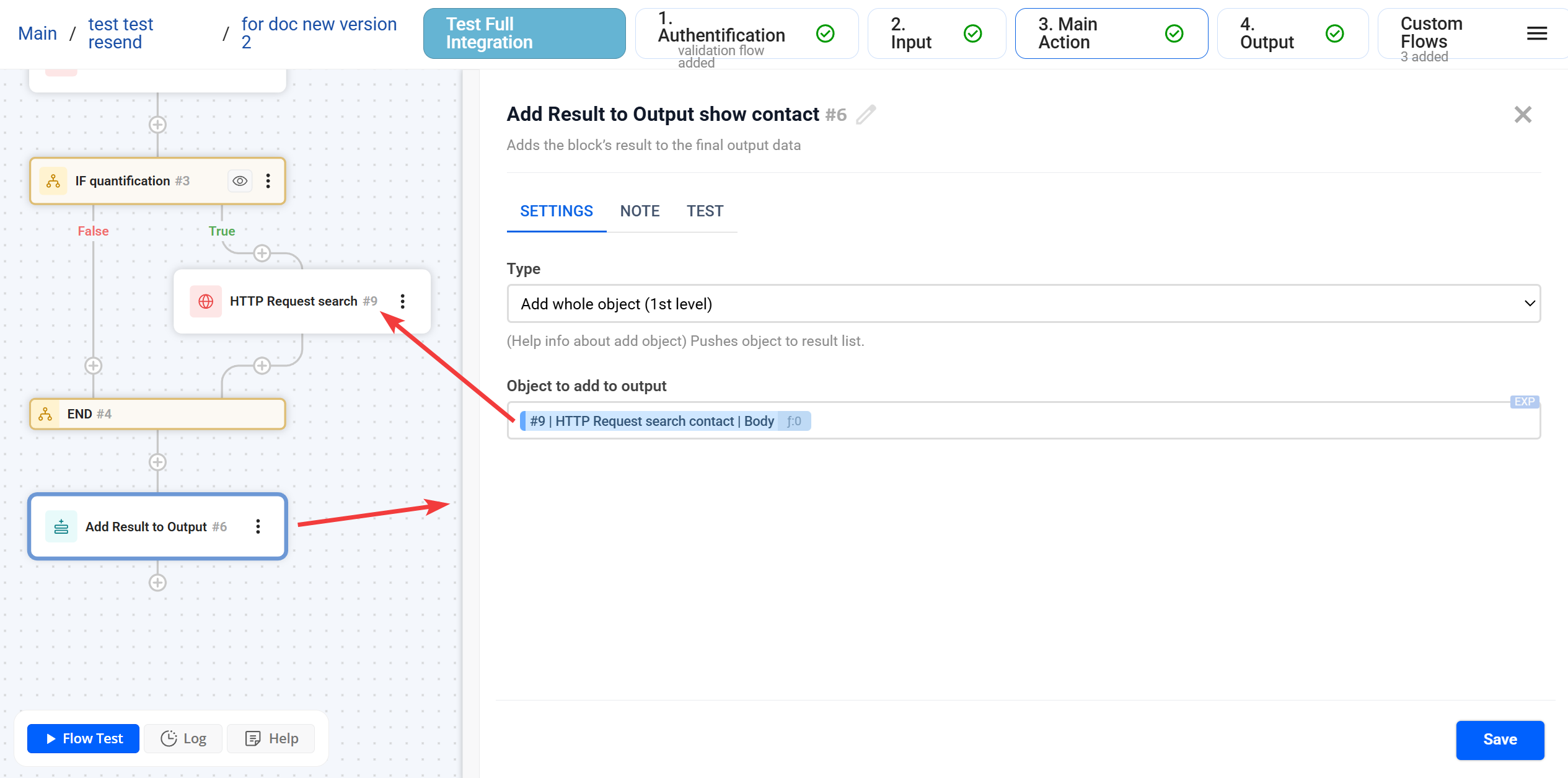
Task: Click globe icon on HTTP Request search block
Action: tap(205, 301)
